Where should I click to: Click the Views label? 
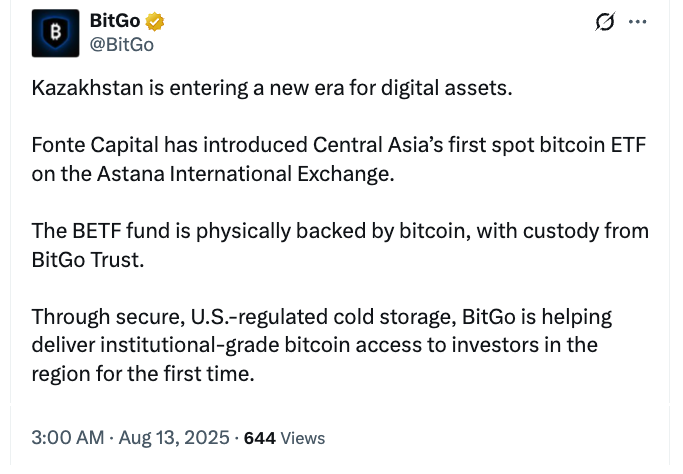coord(303,438)
